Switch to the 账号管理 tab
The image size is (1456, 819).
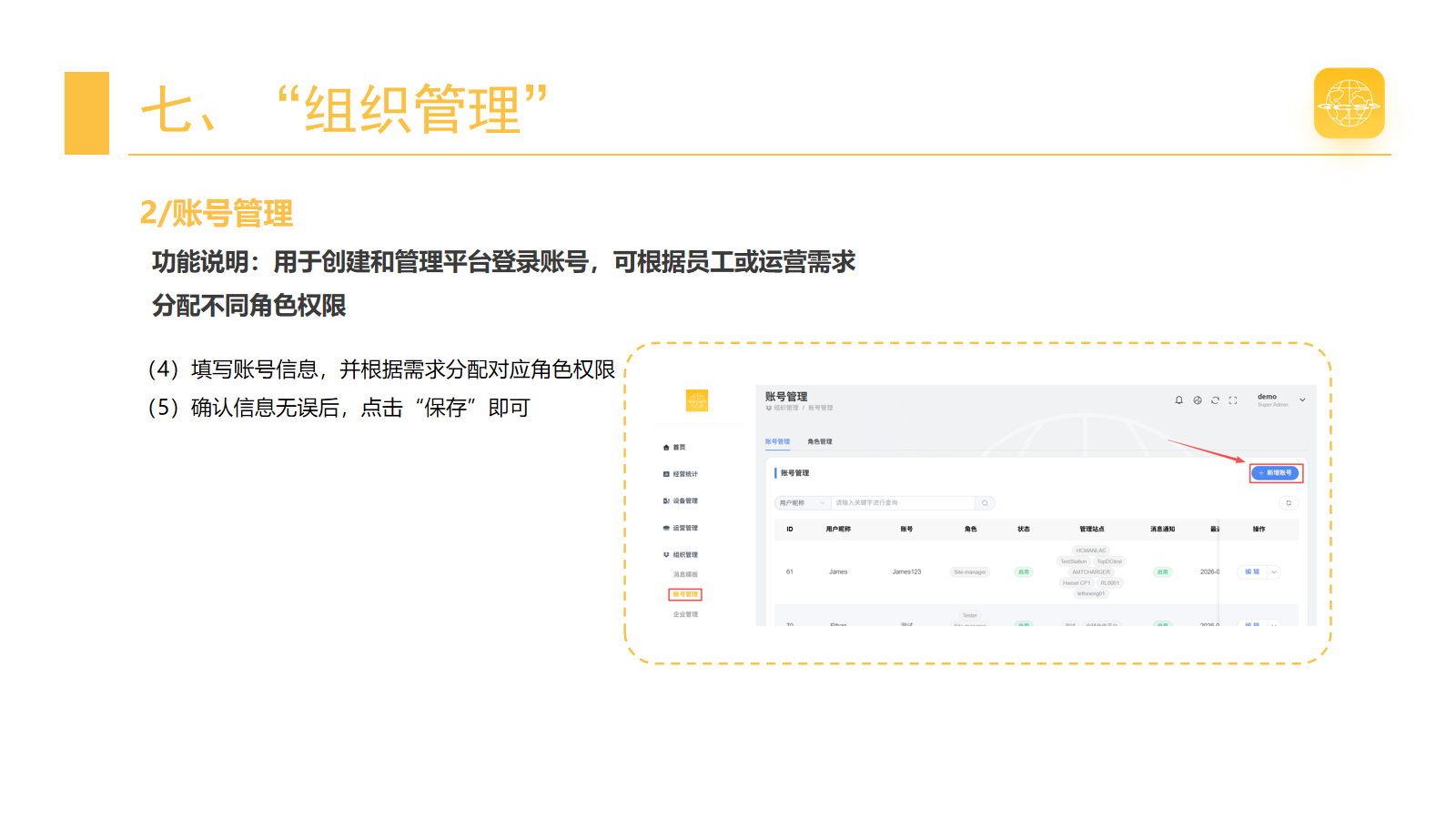click(x=777, y=441)
